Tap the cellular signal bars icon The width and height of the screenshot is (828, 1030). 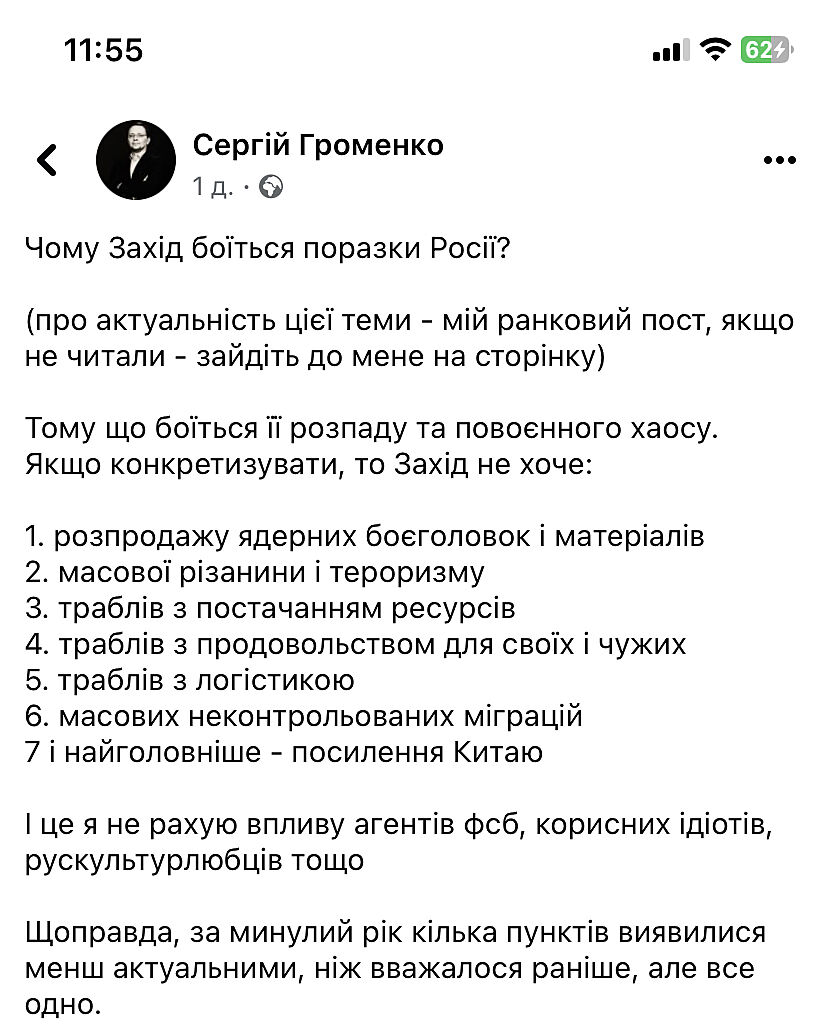[670, 50]
